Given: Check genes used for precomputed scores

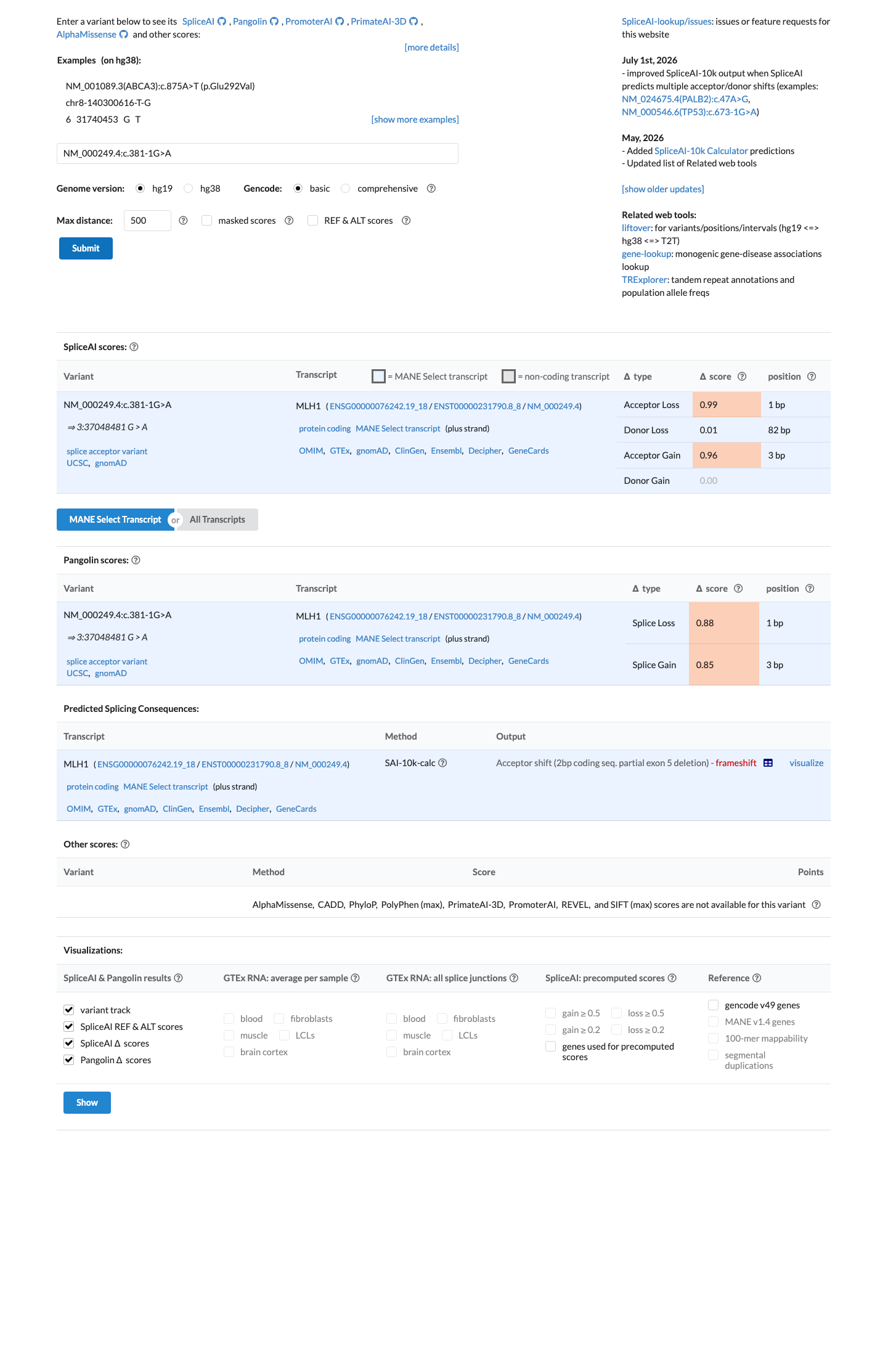Looking at the screenshot, I should pos(551,1047).
